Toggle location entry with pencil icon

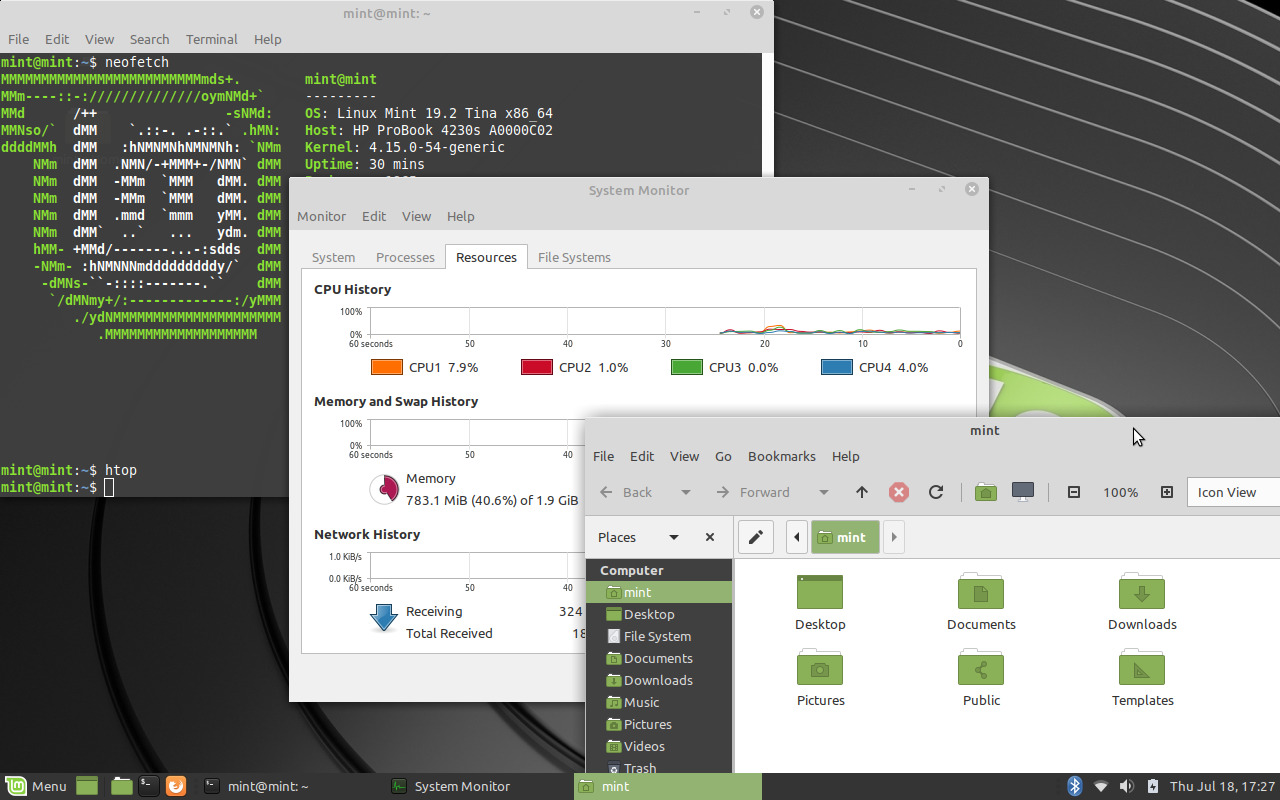pos(756,537)
